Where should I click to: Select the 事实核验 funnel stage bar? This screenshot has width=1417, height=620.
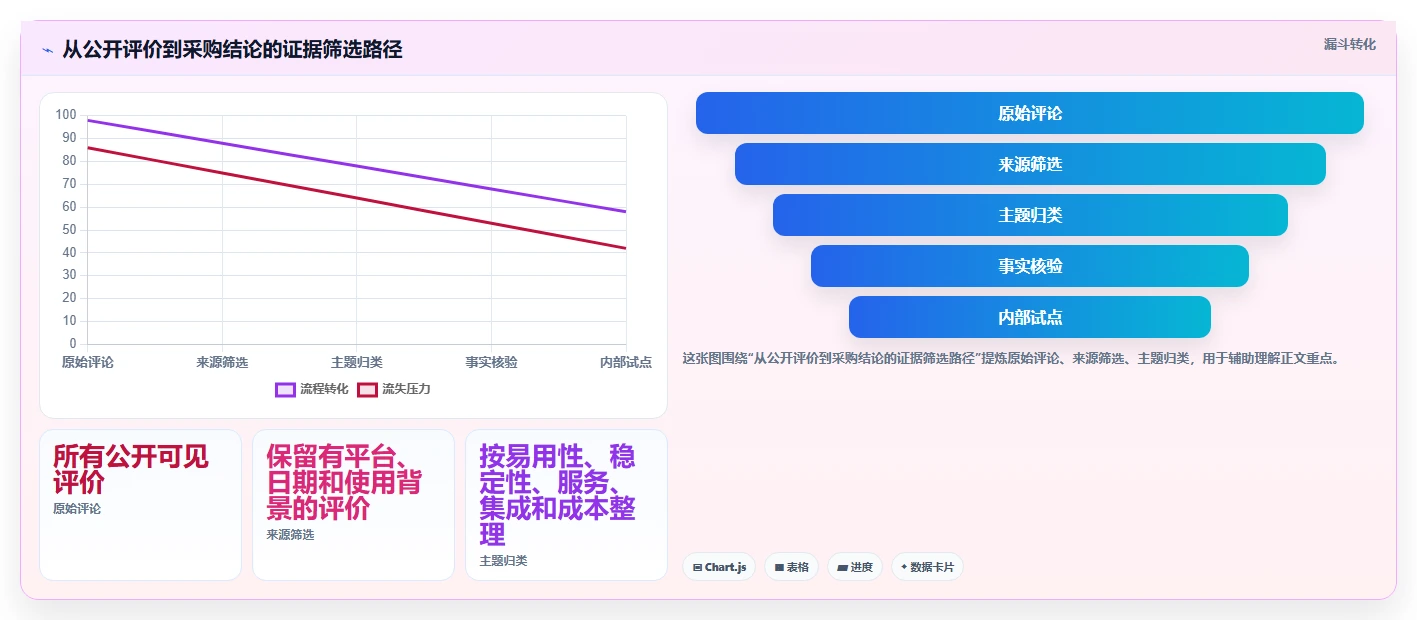(x=1030, y=266)
